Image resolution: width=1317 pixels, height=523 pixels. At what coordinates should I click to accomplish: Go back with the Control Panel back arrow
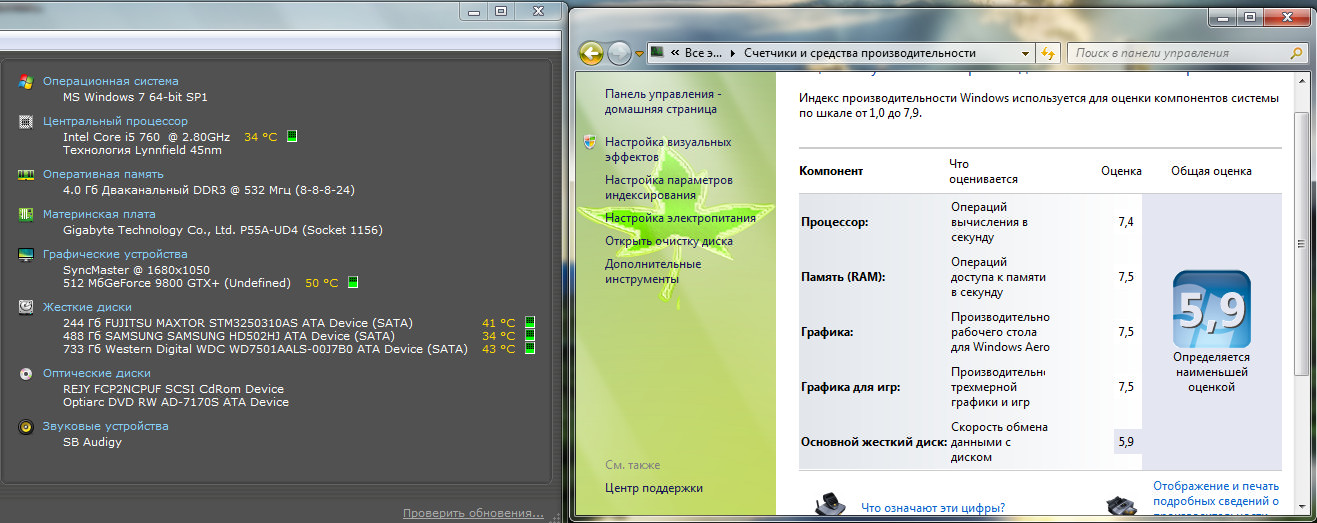tap(591, 53)
